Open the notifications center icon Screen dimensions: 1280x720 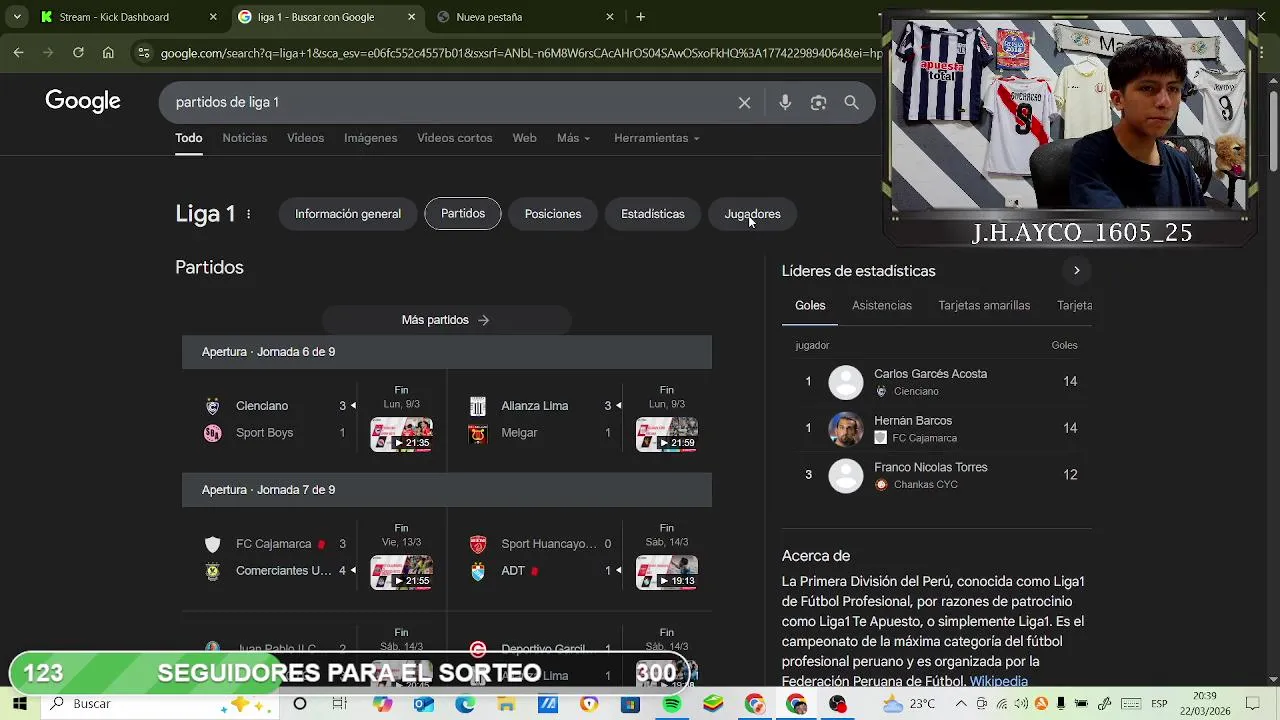tap(1253, 704)
